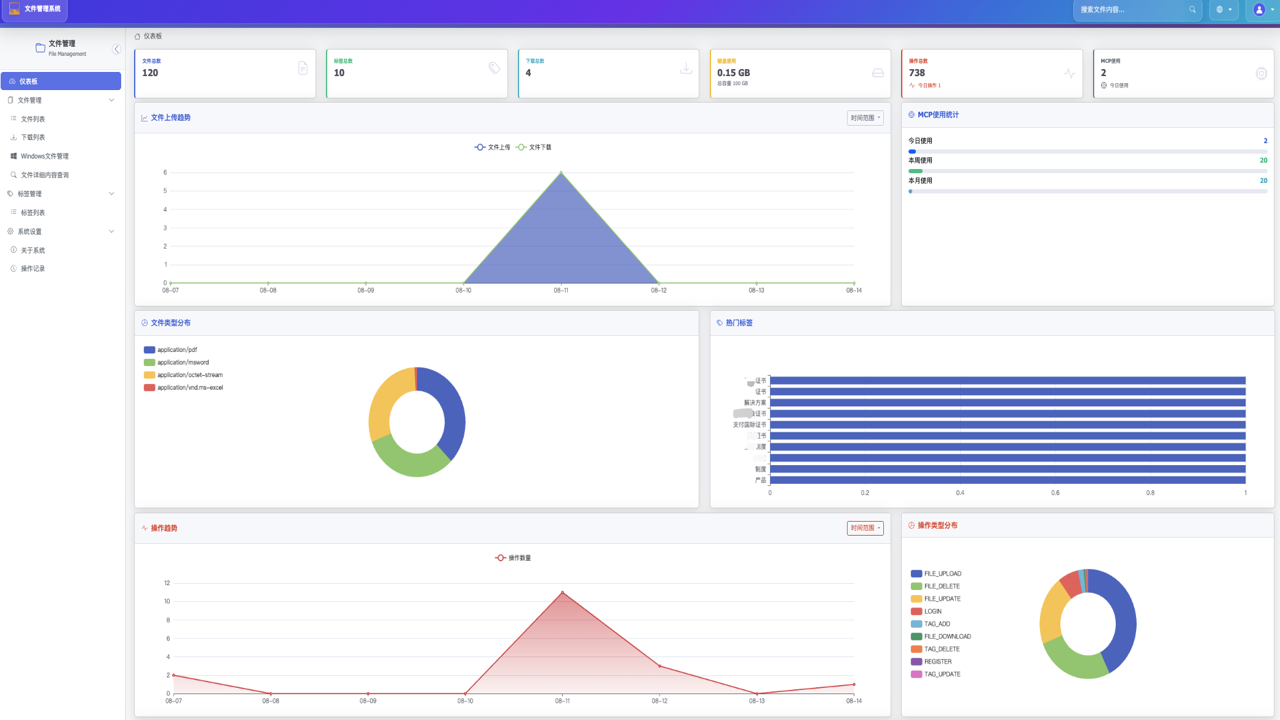Toggle 文件上传 series in the upload chart legend
The width and height of the screenshot is (1280, 720).
click(x=492, y=147)
